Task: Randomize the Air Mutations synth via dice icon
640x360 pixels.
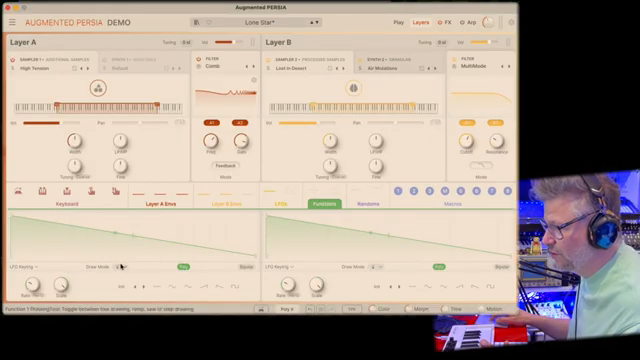Action: click(x=422, y=69)
